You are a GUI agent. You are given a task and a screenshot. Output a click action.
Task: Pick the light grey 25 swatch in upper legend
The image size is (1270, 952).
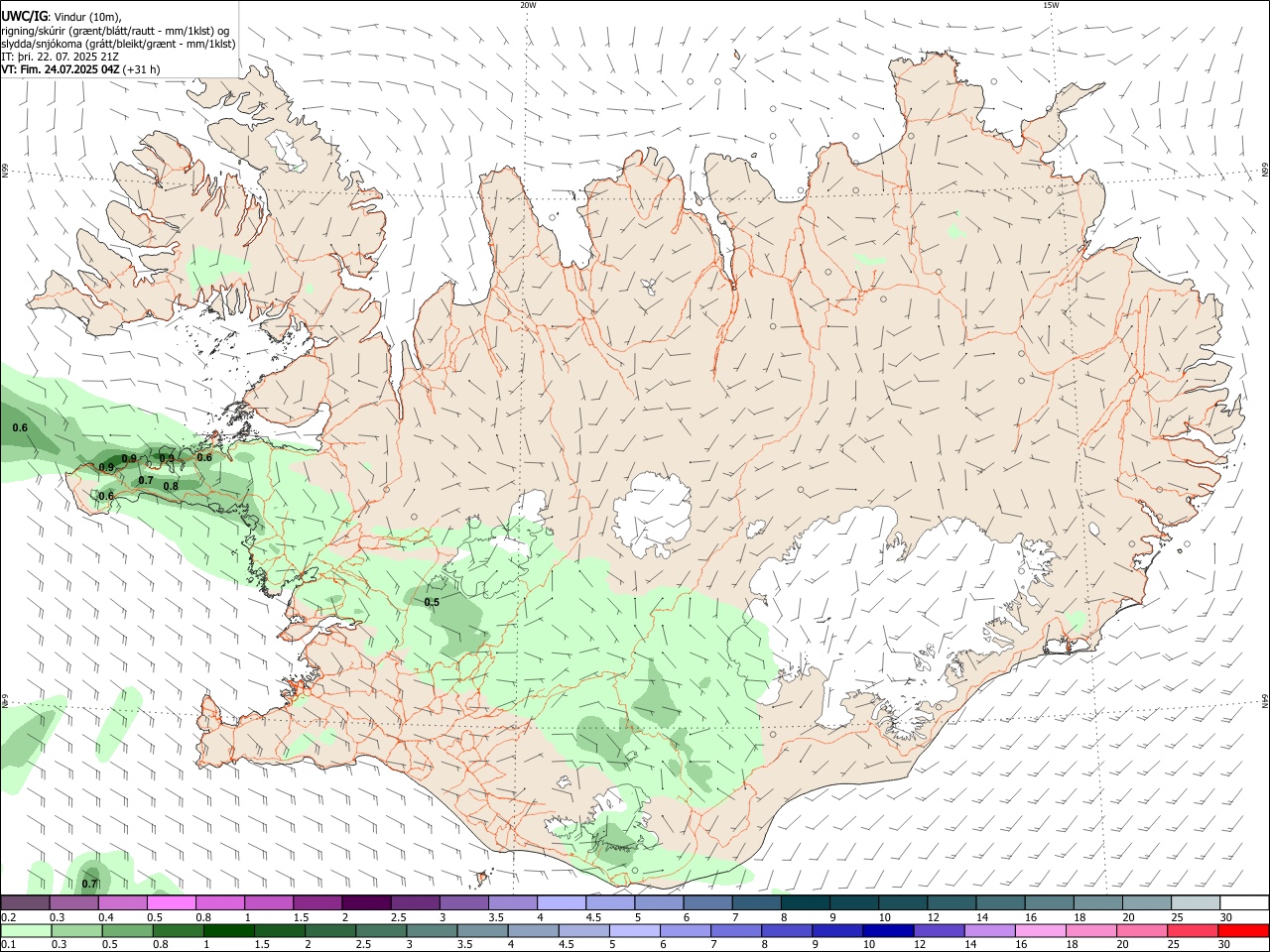pyautogui.click(x=1196, y=902)
